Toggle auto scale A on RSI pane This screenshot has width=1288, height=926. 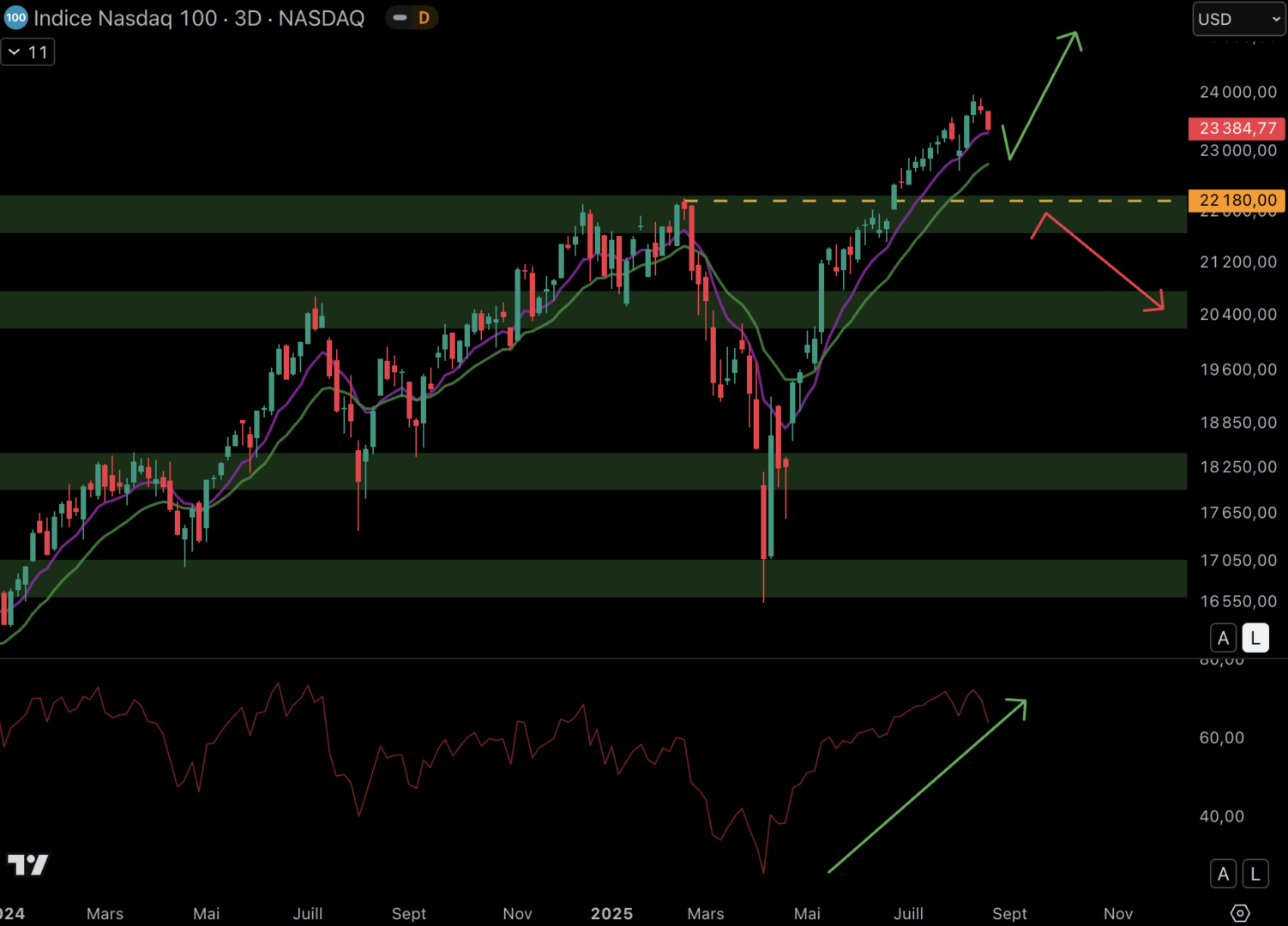[1224, 874]
